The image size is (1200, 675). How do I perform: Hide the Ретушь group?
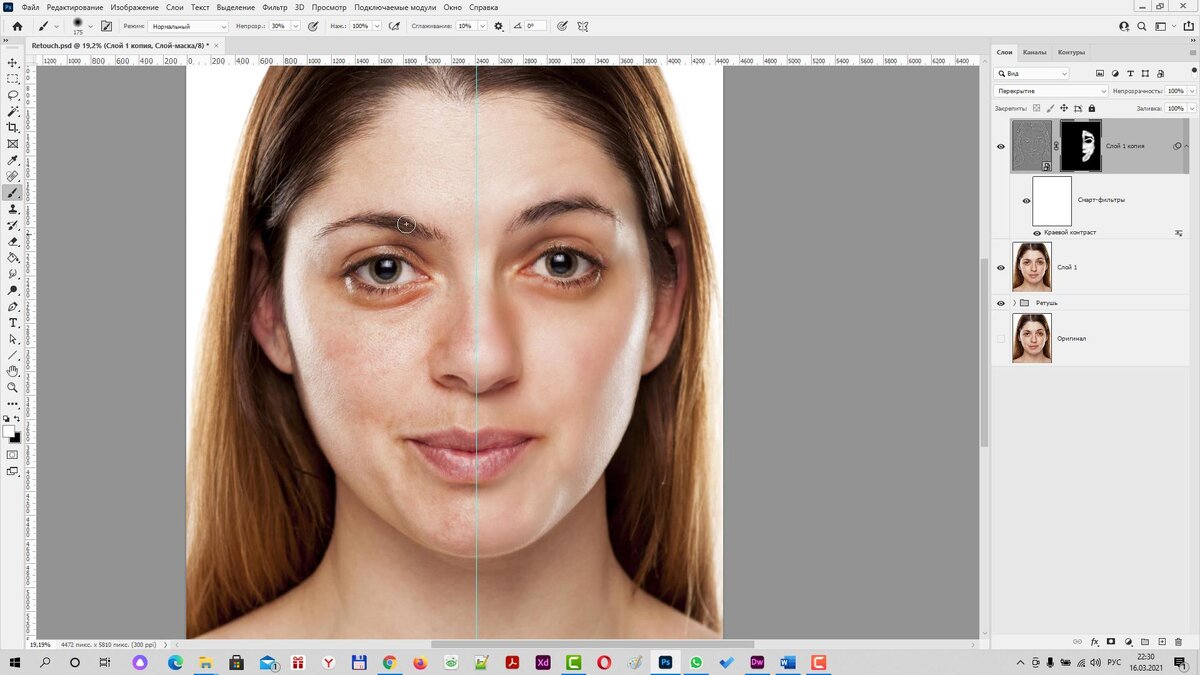tap(1001, 303)
